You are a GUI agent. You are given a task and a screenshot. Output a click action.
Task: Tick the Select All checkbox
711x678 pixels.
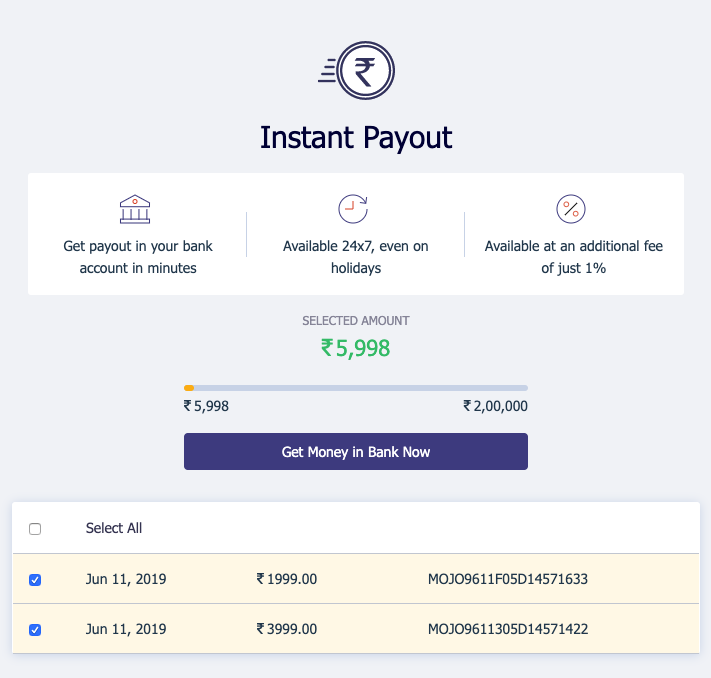35,529
